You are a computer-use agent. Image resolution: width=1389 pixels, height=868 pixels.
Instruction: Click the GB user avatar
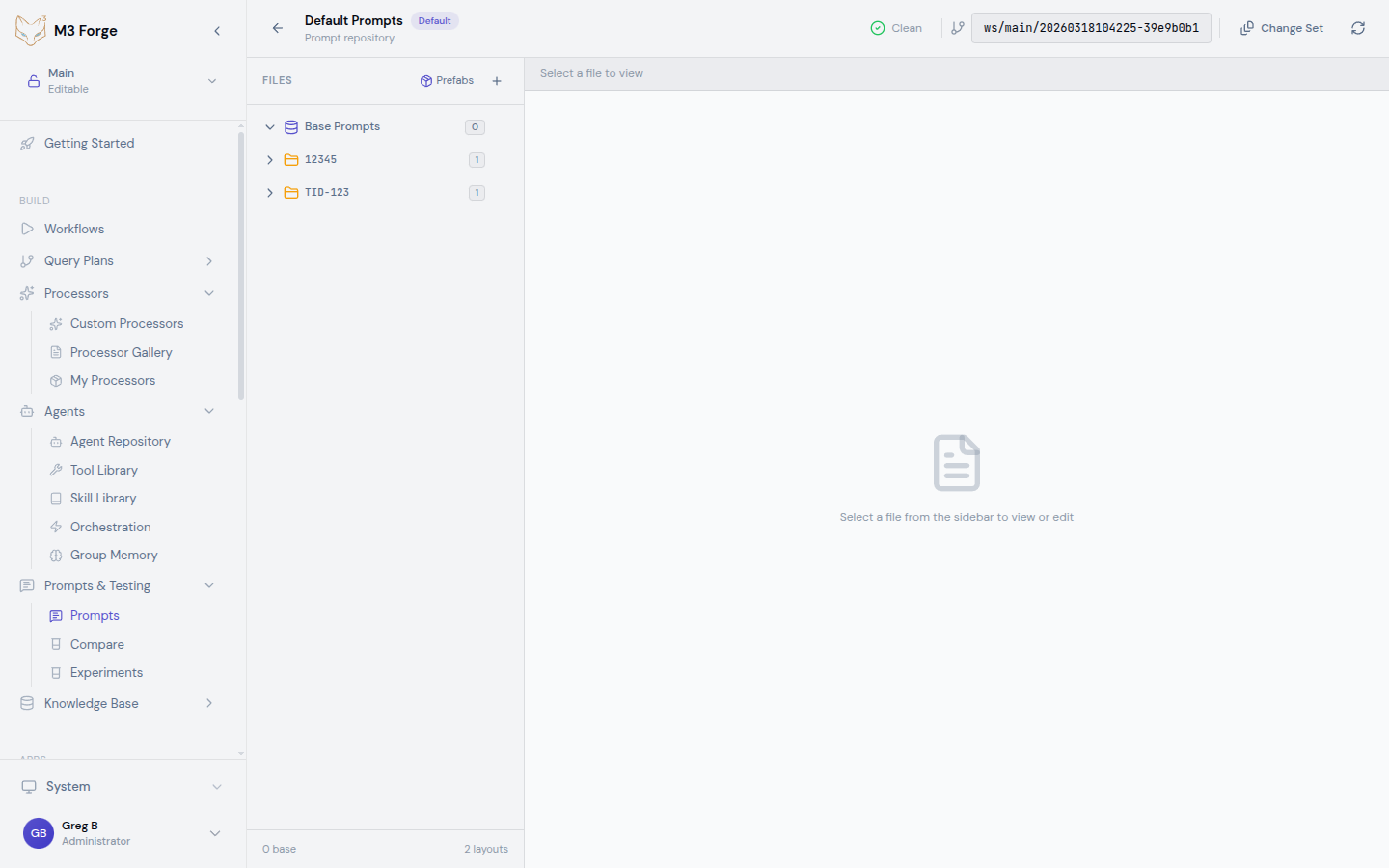[39, 833]
